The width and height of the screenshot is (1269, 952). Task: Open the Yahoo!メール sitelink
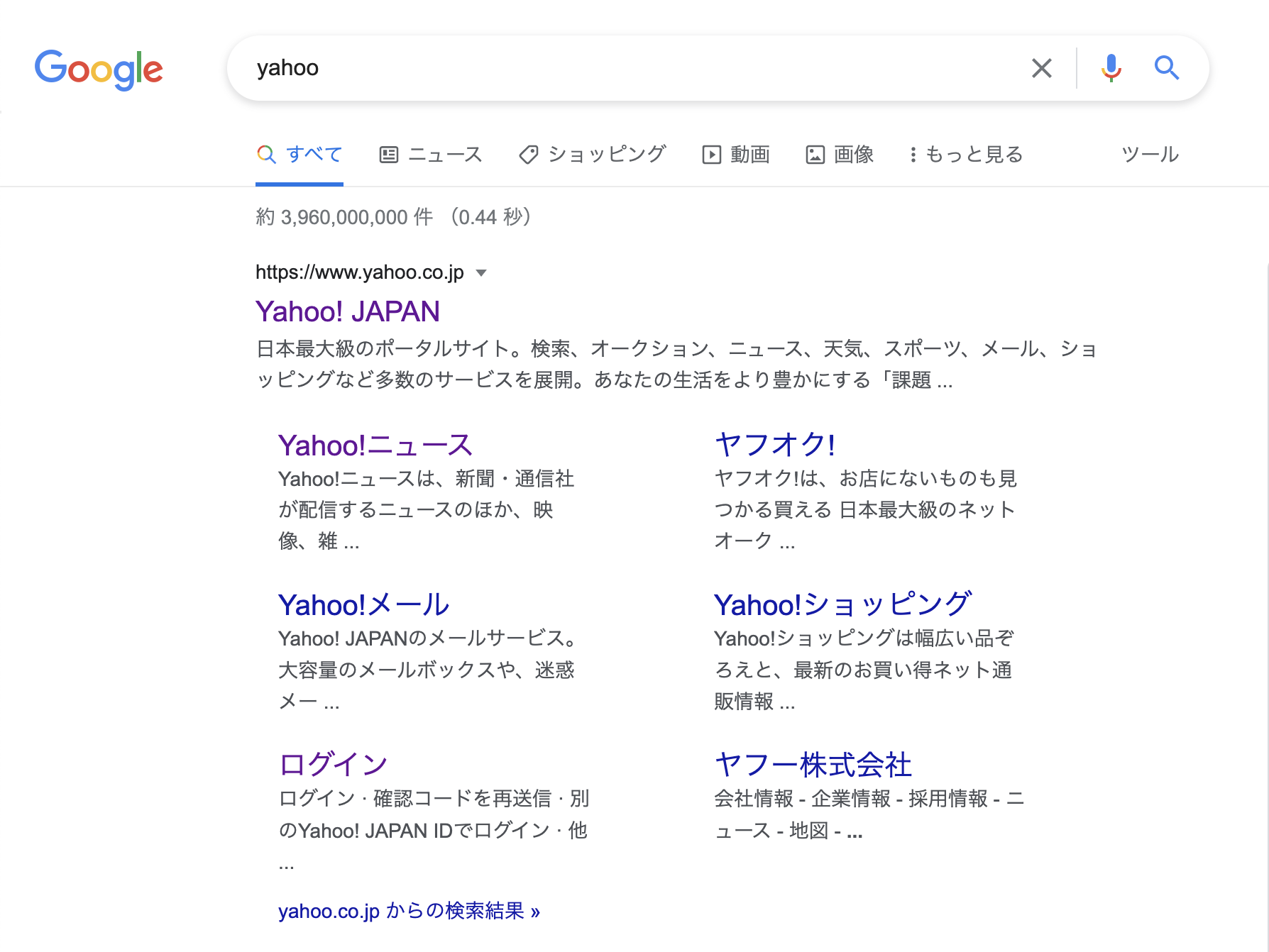(363, 605)
